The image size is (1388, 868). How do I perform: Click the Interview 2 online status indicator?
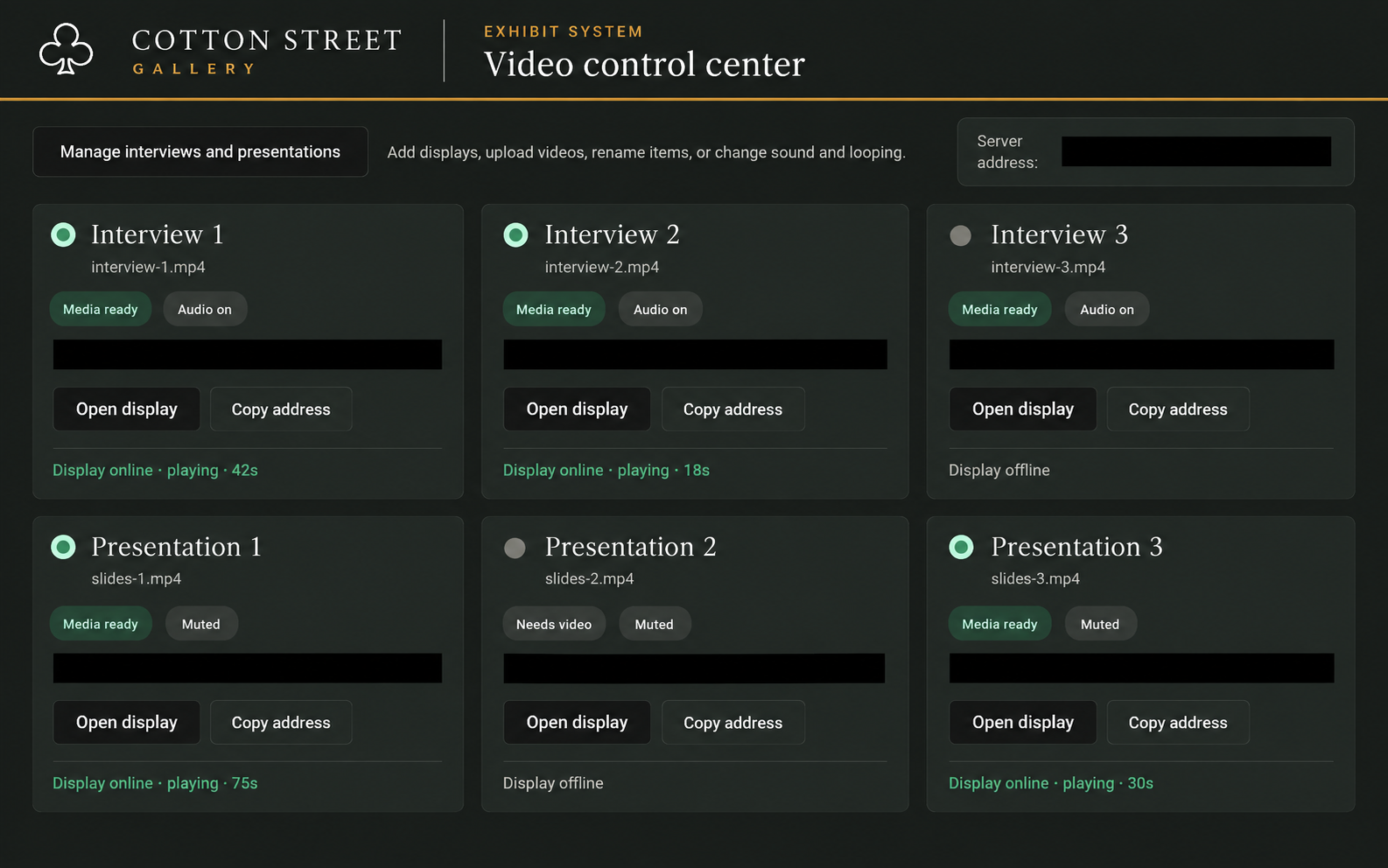click(x=515, y=234)
